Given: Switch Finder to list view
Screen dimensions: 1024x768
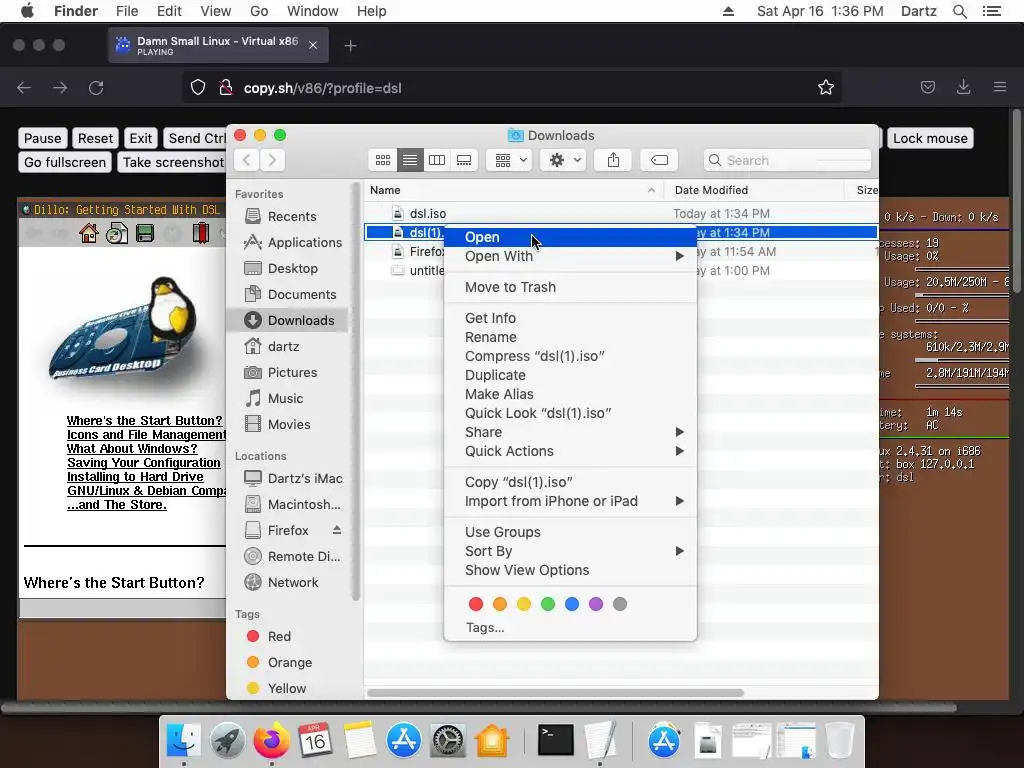Looking at the screenshot, I should pyautogui.click(x=410, y=160).
